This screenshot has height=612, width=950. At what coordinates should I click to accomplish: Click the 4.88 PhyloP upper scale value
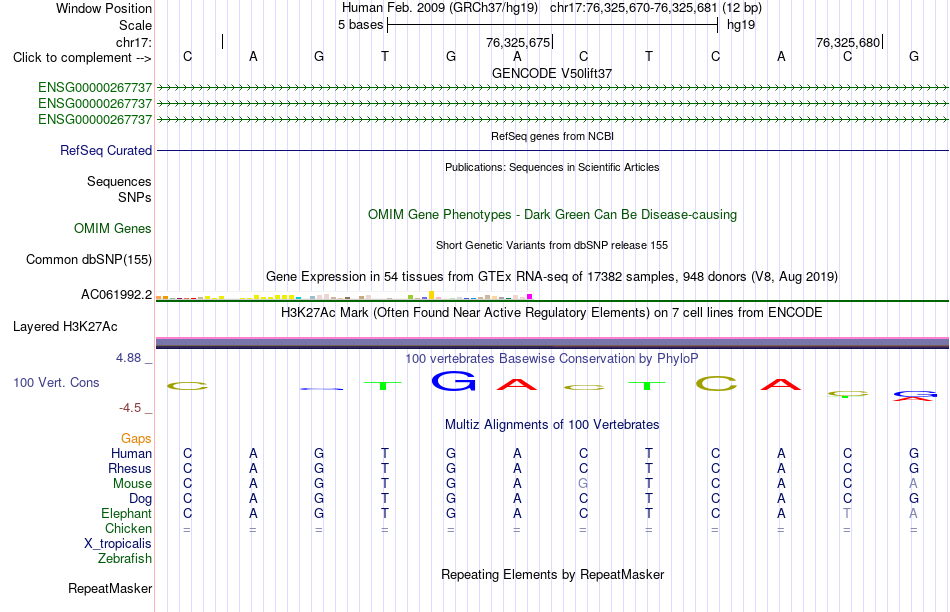pyautogui.click(x=128, y=358)
